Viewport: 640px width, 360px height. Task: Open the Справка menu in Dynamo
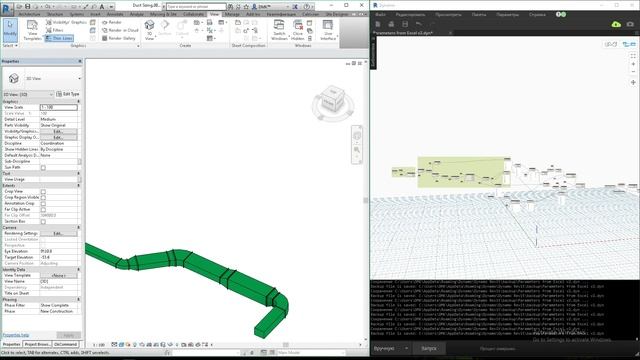click(x=537, y=15)
